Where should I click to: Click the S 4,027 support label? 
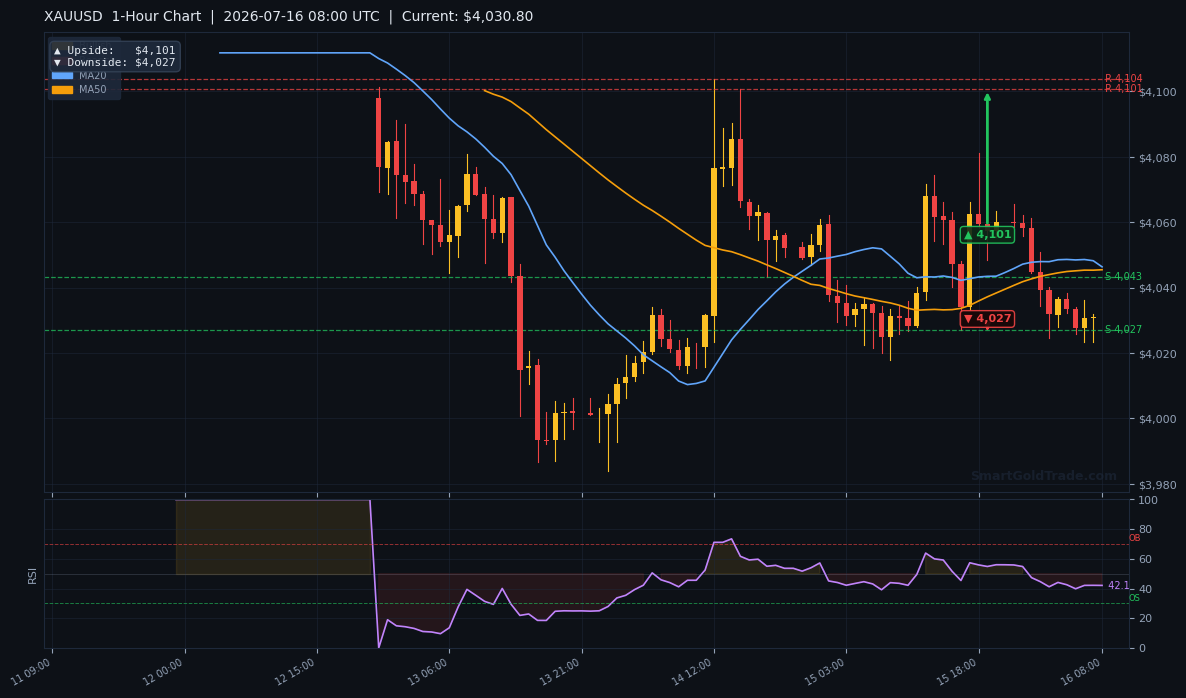point(1123,330)
